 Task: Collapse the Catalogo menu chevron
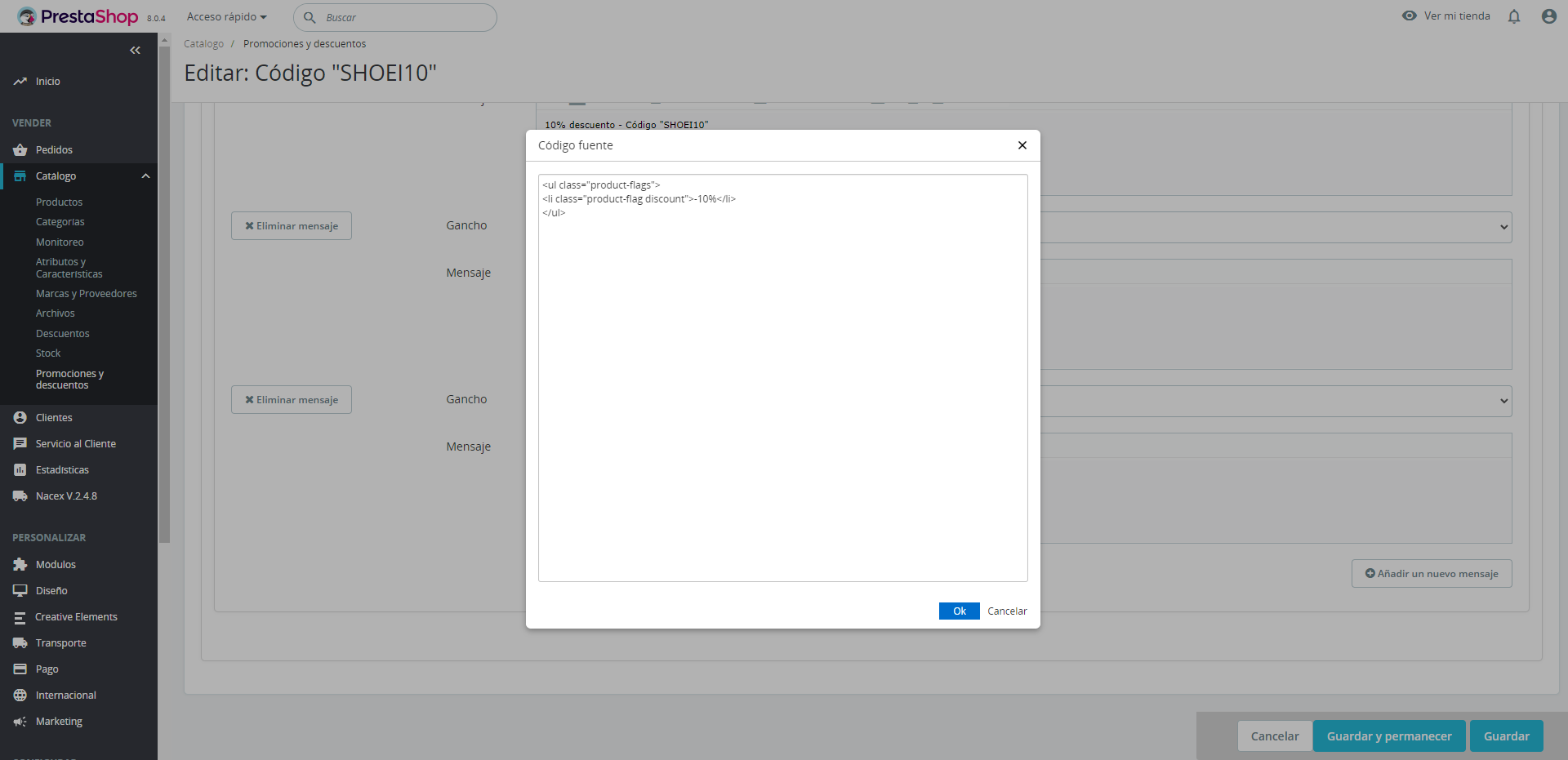(145, 176)
